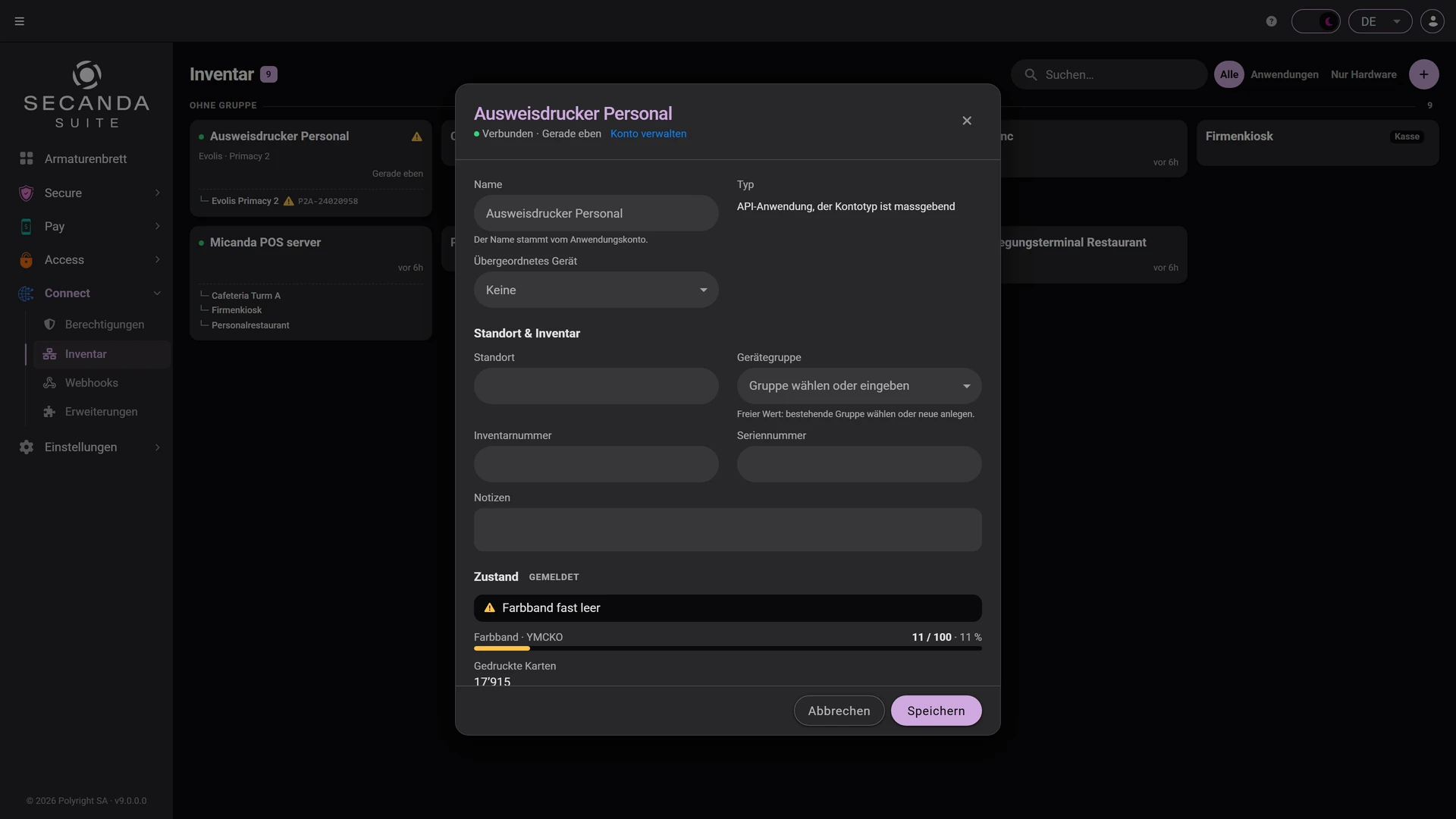The height and width of the screenshot is (819, 1456).
Task: Click the Connect globe icon
Action: pyautogui.click(x=27, y=293)
